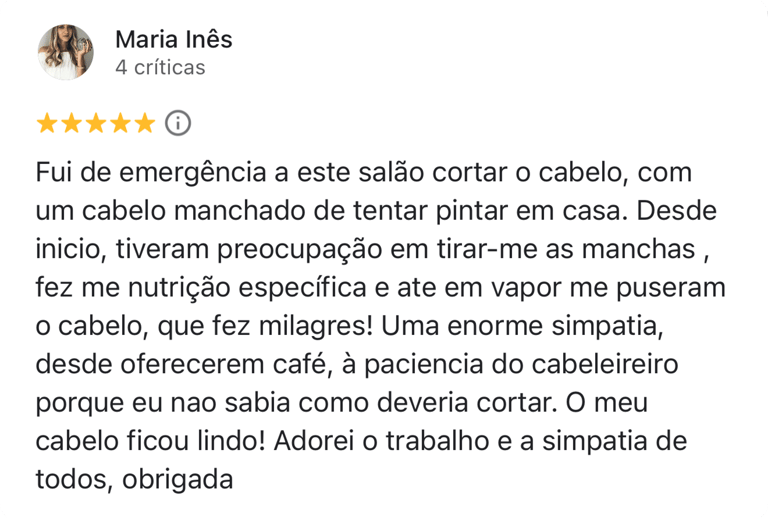Select the third rating star
Viewport: 768px width, 518px height.
click(96, 124)
